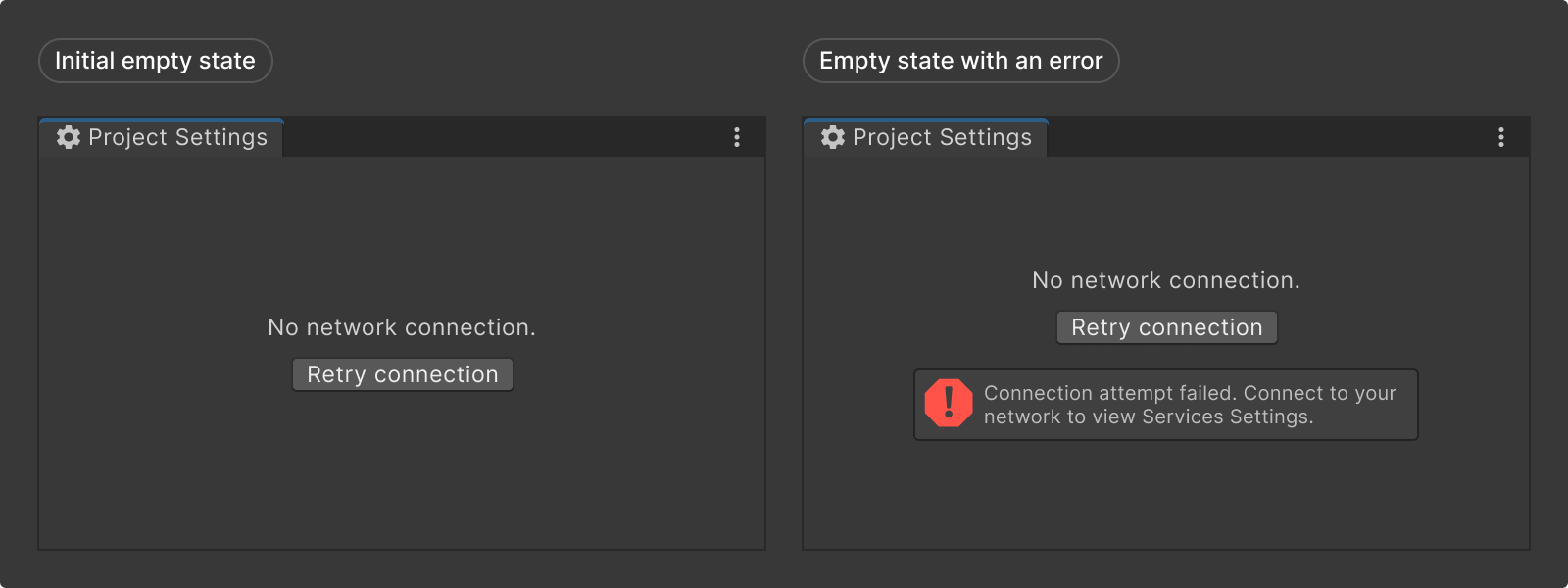Click the No network connection text on the right
Screen dimensions: 1568x588
click(x=1164, y=280)
